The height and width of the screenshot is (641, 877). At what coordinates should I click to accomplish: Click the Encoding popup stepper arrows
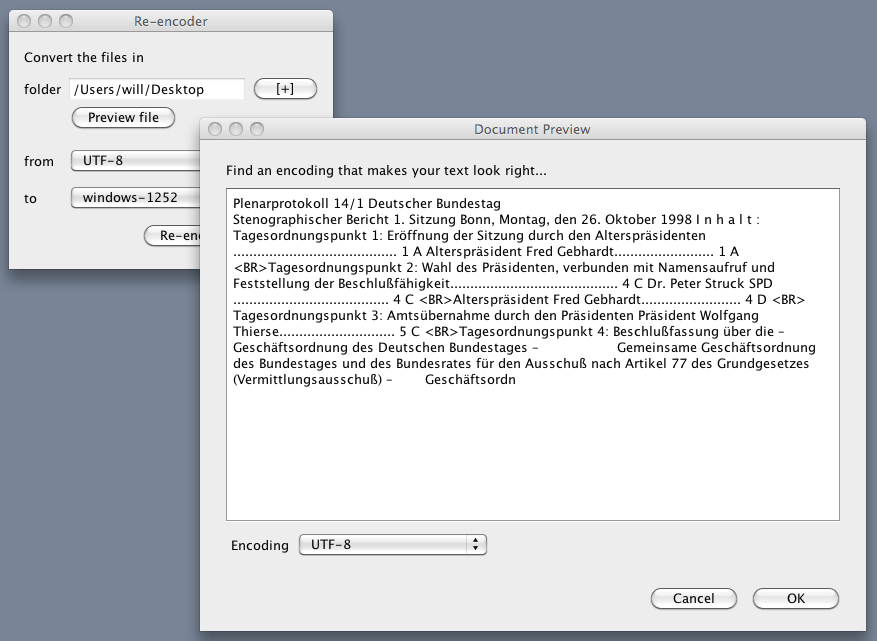[473, 544]
